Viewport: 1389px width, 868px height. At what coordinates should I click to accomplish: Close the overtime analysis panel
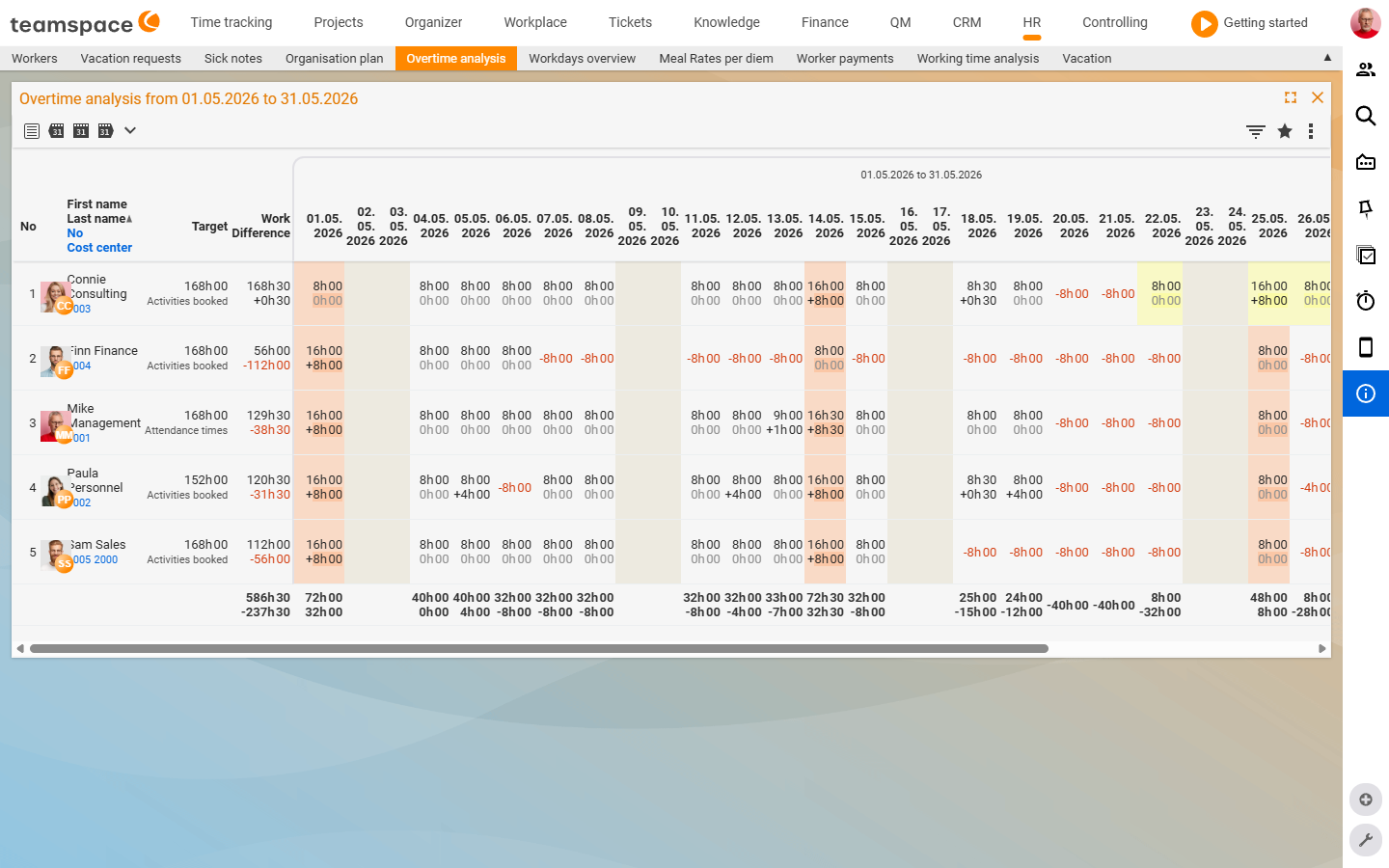(x=1318, y=97)
